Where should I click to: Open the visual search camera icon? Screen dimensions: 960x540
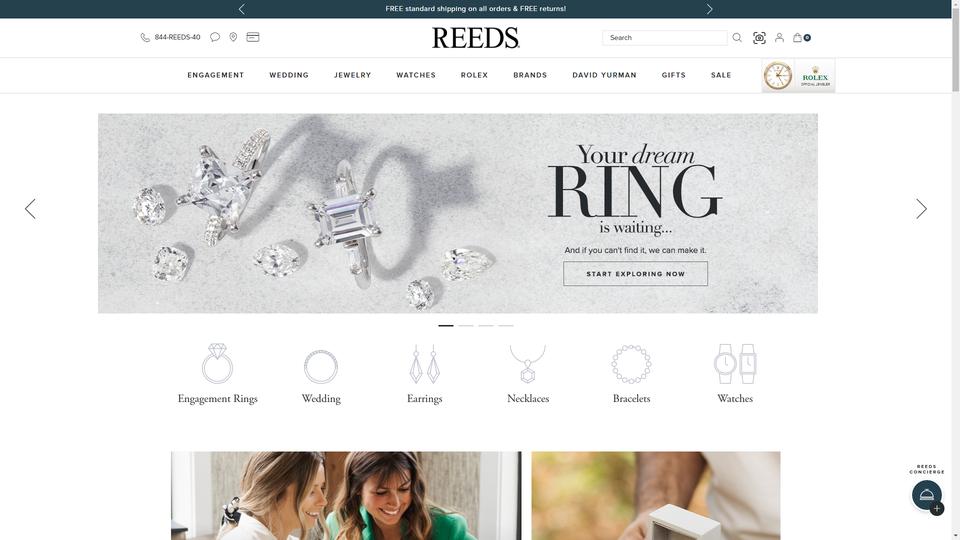pyautogui.click(x=759, y=38)
